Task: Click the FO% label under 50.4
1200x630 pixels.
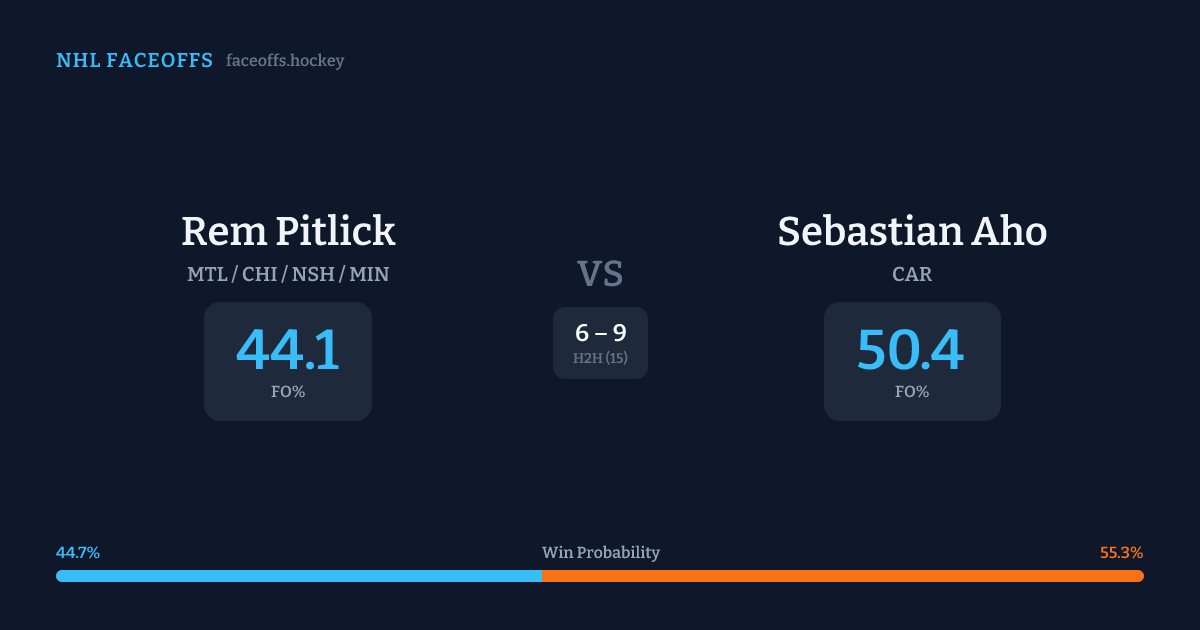Action: point(912,392)
